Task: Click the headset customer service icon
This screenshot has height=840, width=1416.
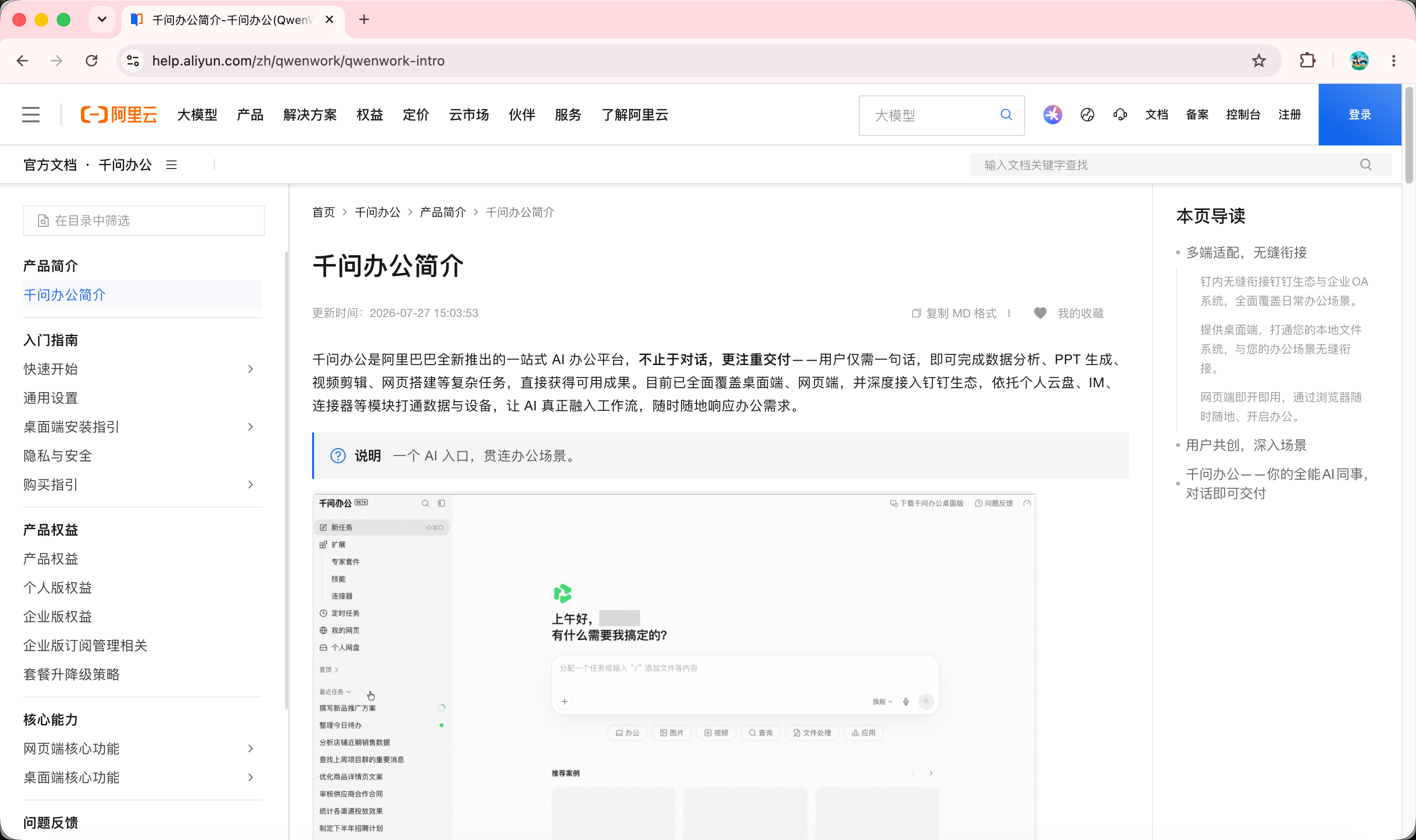Action: [x=1120, y=115]
